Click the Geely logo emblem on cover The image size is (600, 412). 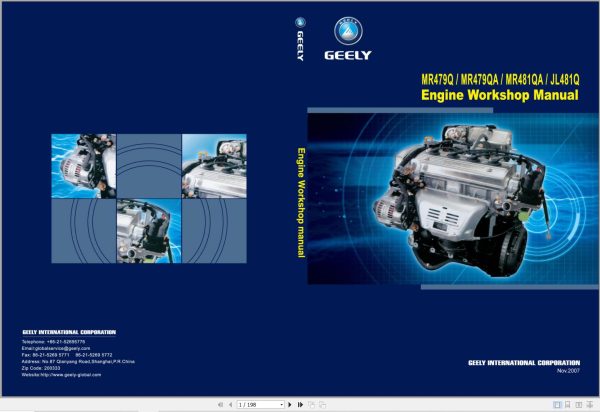coord(348,31)
